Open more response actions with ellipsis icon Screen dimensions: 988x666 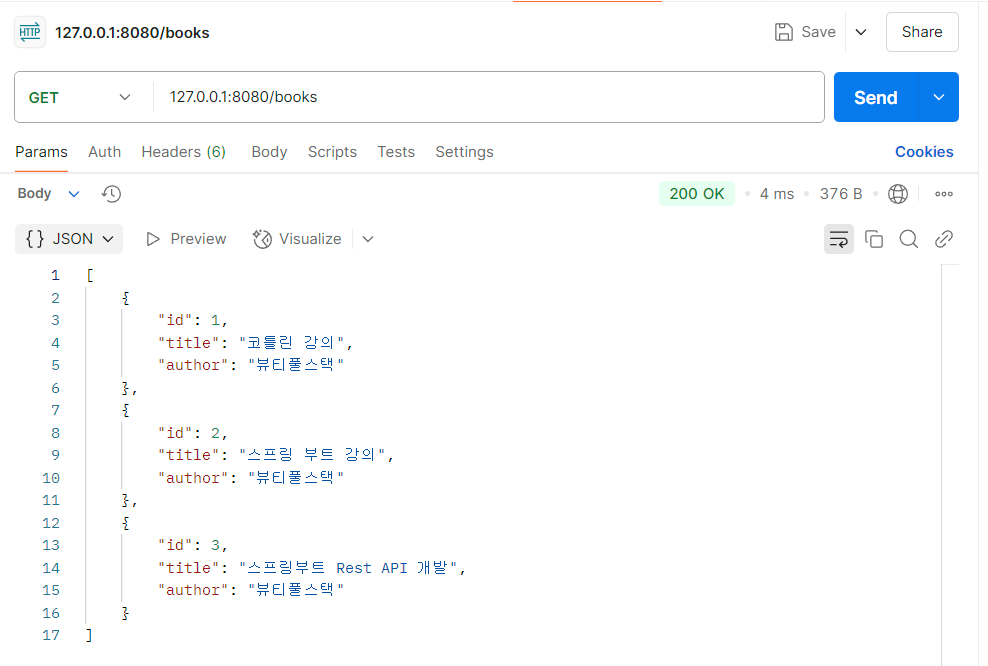(x=942, y=193)
